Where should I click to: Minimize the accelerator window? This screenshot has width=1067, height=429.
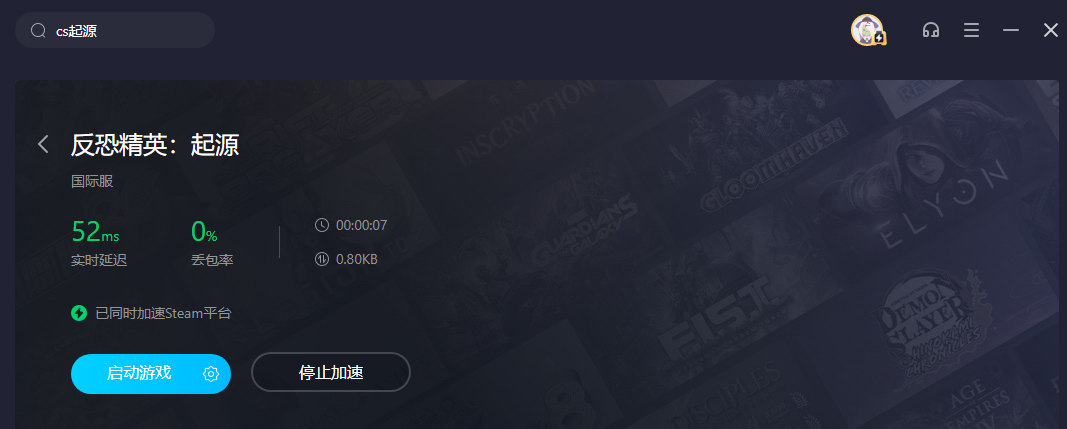pyautogui.click(x=1011, y=30)
